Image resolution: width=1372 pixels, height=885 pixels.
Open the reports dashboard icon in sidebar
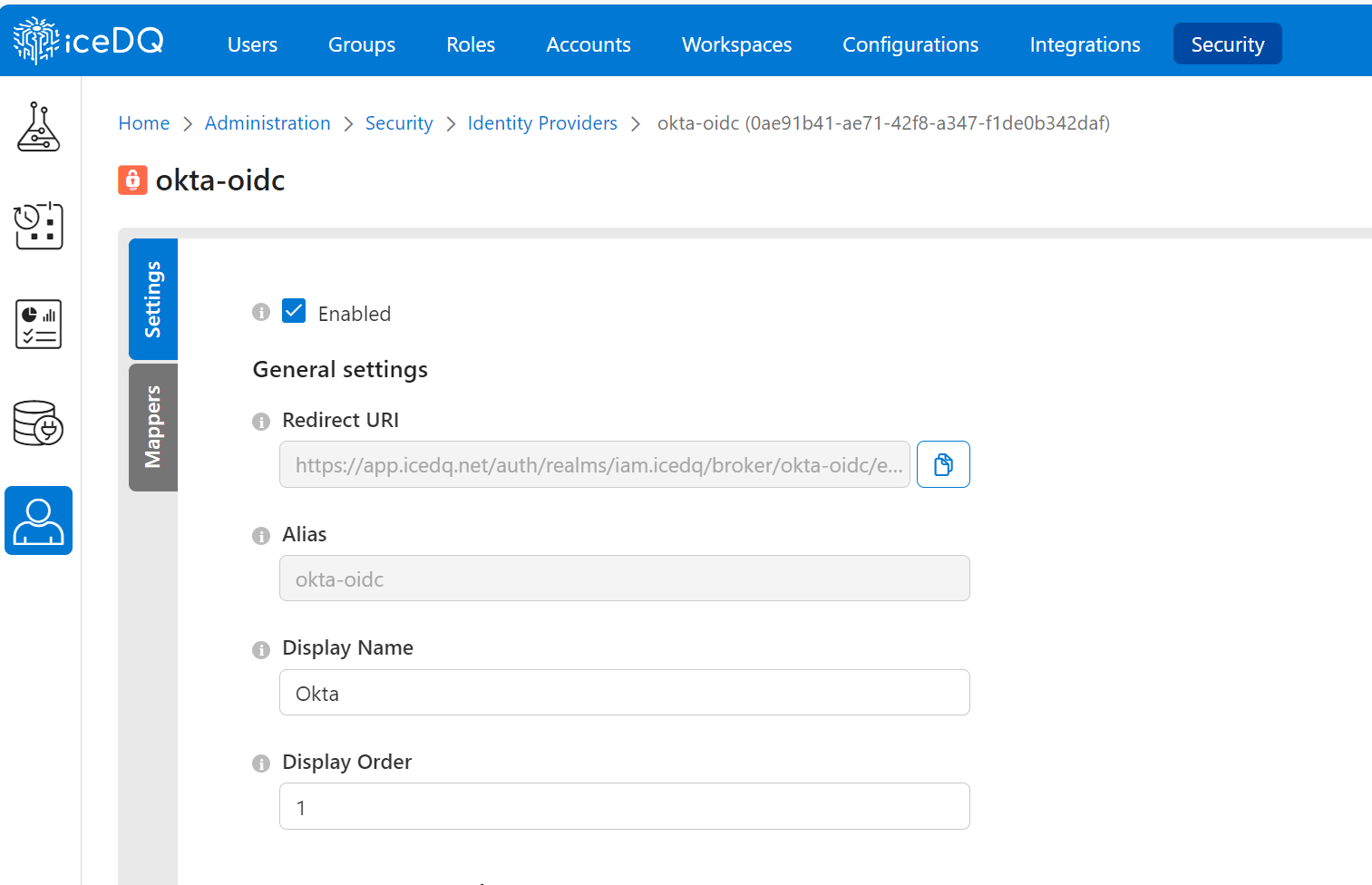(38, 325)
